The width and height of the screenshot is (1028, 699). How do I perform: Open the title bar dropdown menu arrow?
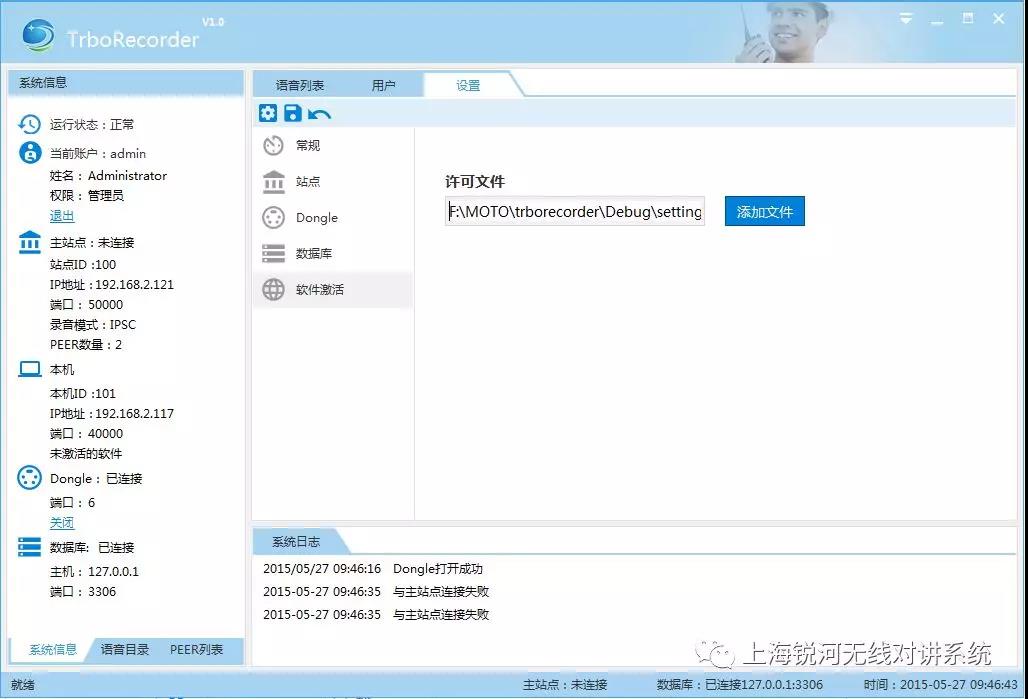(906, 19)
